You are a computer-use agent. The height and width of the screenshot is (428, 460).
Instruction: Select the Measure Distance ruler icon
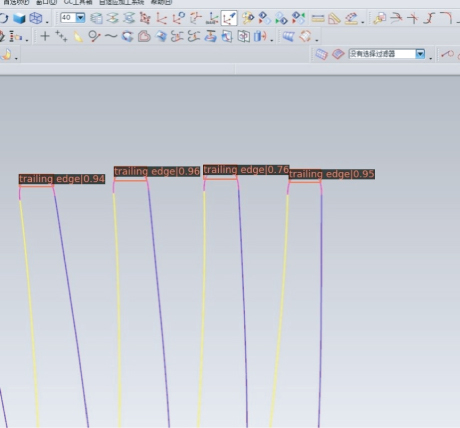click(x=318, y=18)
